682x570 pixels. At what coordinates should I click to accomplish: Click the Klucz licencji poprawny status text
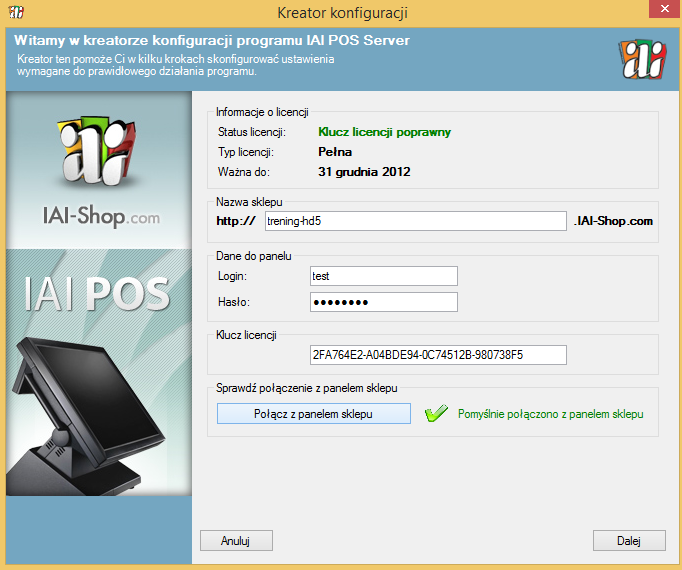pyautogui.click(x=384, y=132)
